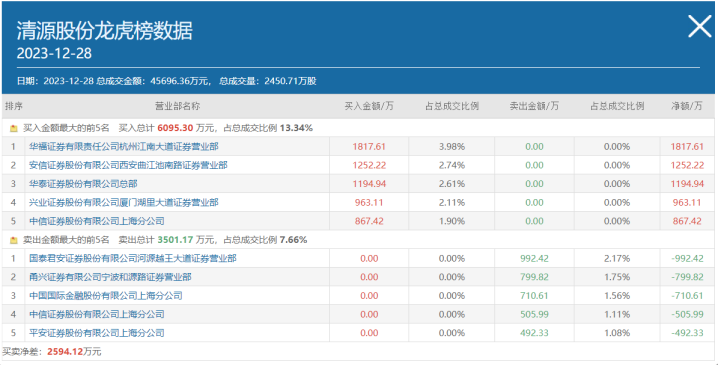The width and height of the screenshot is (718, 365).
Task: Click the 净额/万 column header
Action: (x=687, y=106)
